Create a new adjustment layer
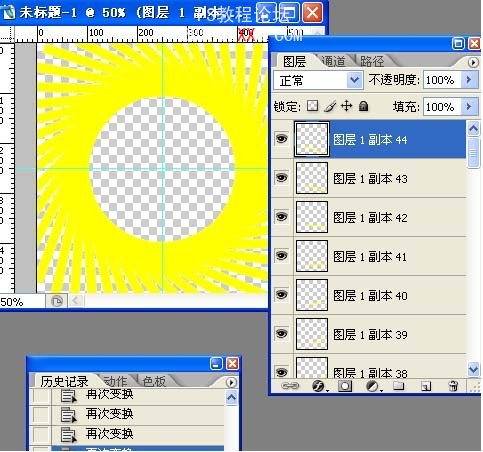 point(373,386)
